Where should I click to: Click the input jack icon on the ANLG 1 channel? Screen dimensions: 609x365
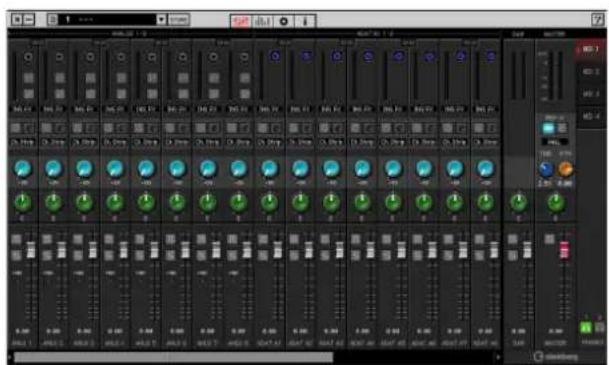pos(28,57)
